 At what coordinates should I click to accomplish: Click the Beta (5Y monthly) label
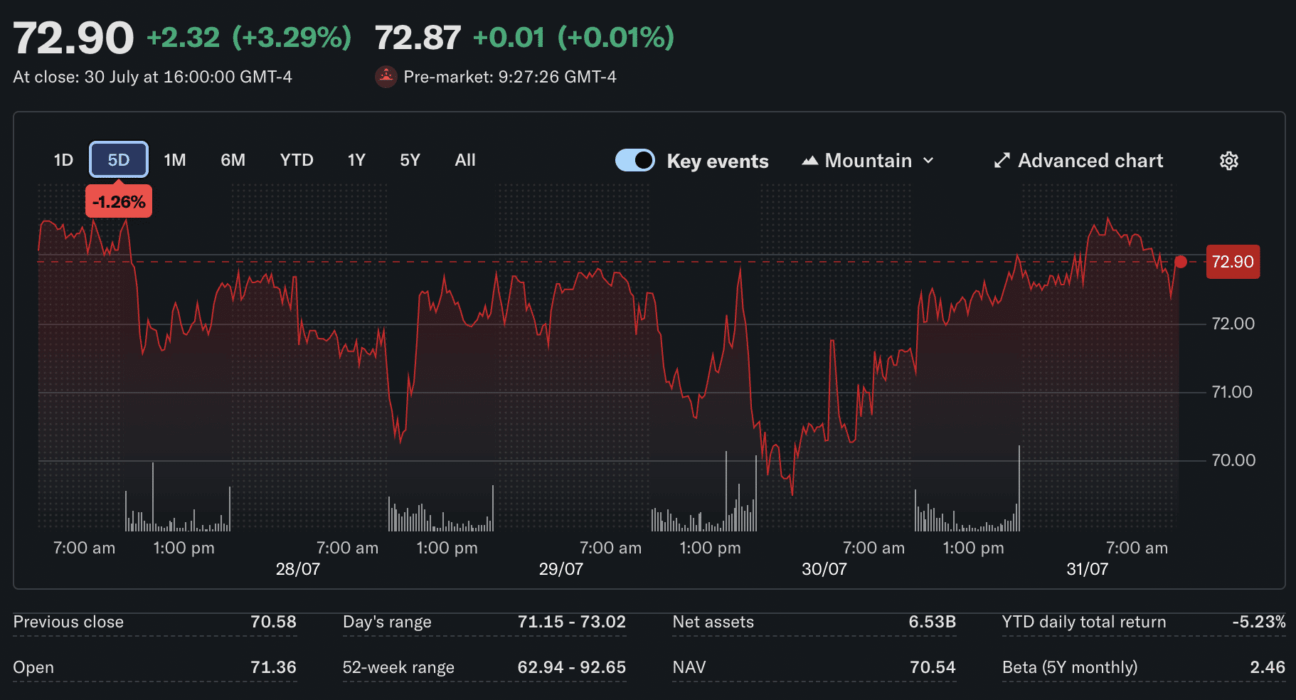pyautogui.click(x=1070, y=667)
